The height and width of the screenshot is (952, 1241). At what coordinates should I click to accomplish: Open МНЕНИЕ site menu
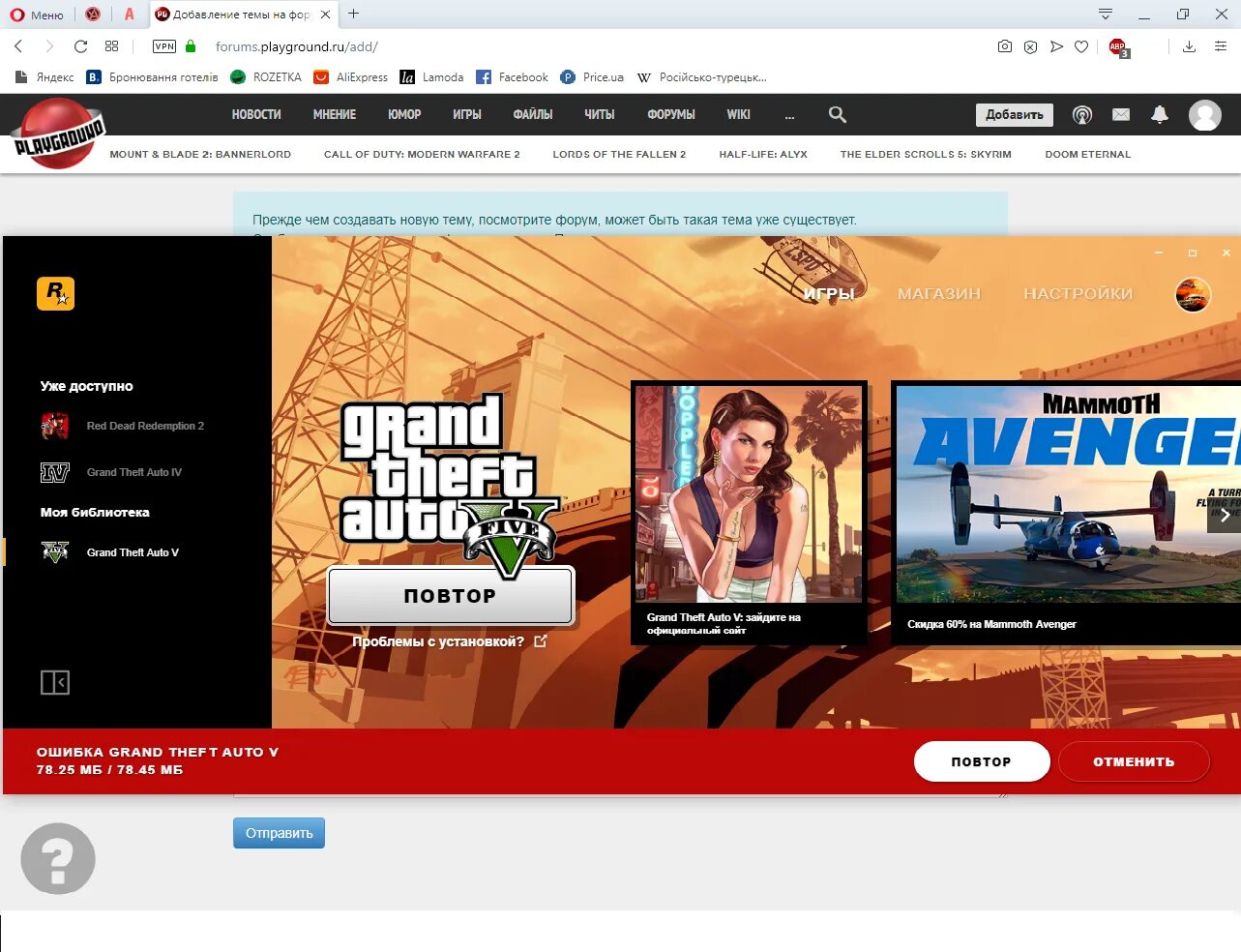click(335, 114)
